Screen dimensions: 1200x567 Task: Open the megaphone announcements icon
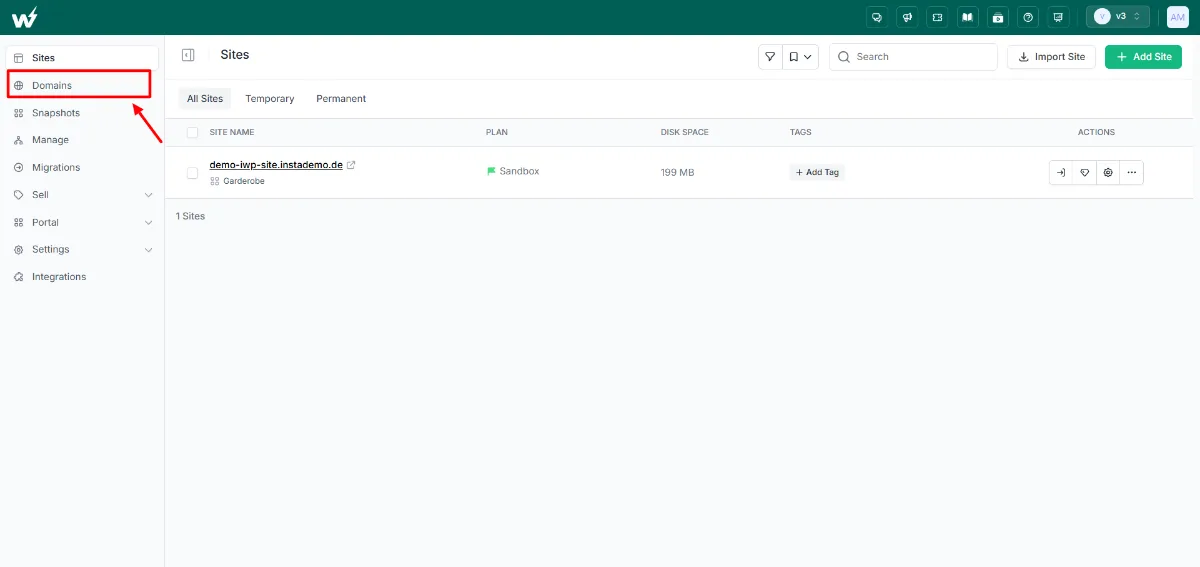907,17
